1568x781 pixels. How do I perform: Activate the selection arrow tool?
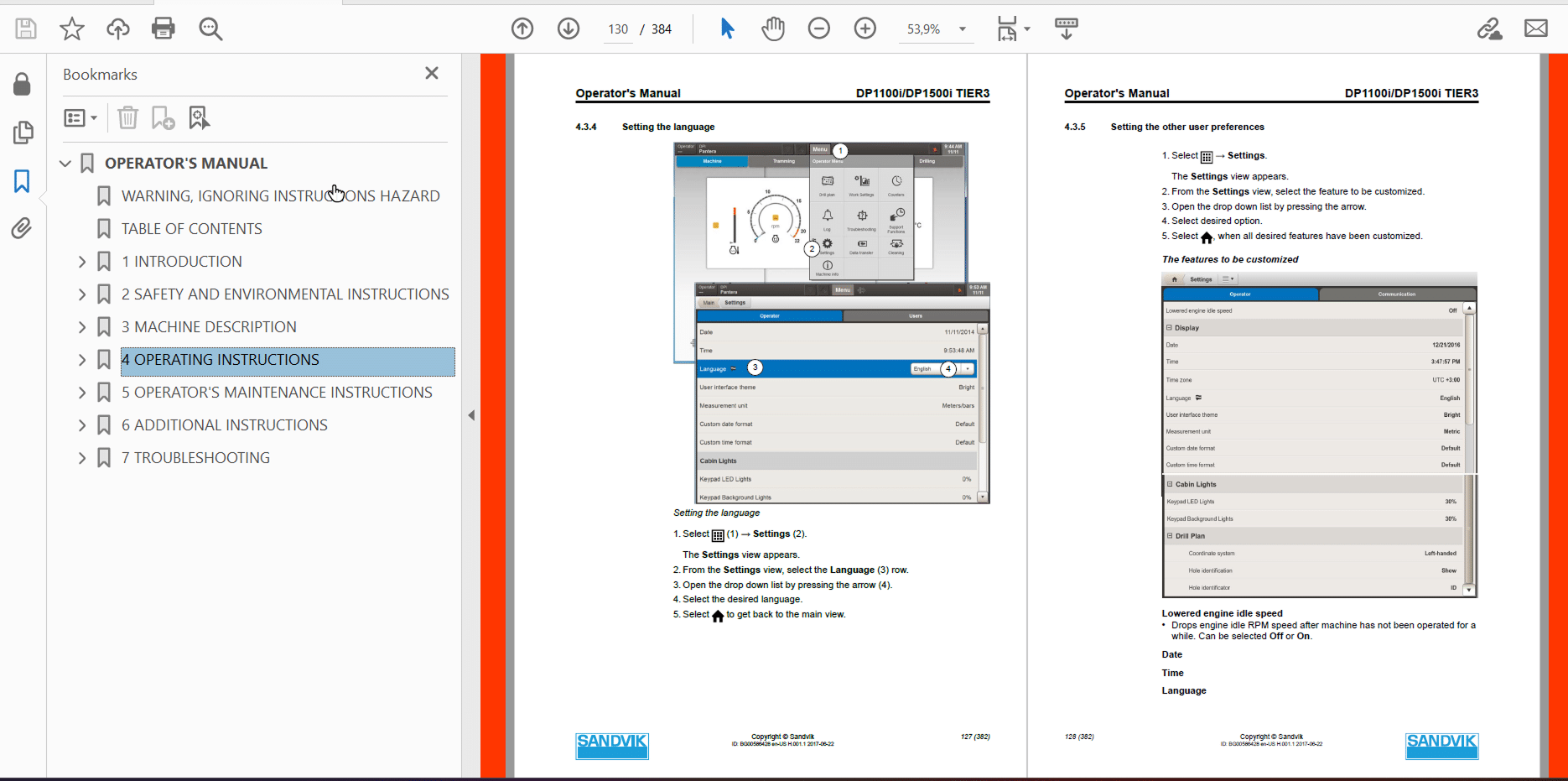[x=727, y=29]
